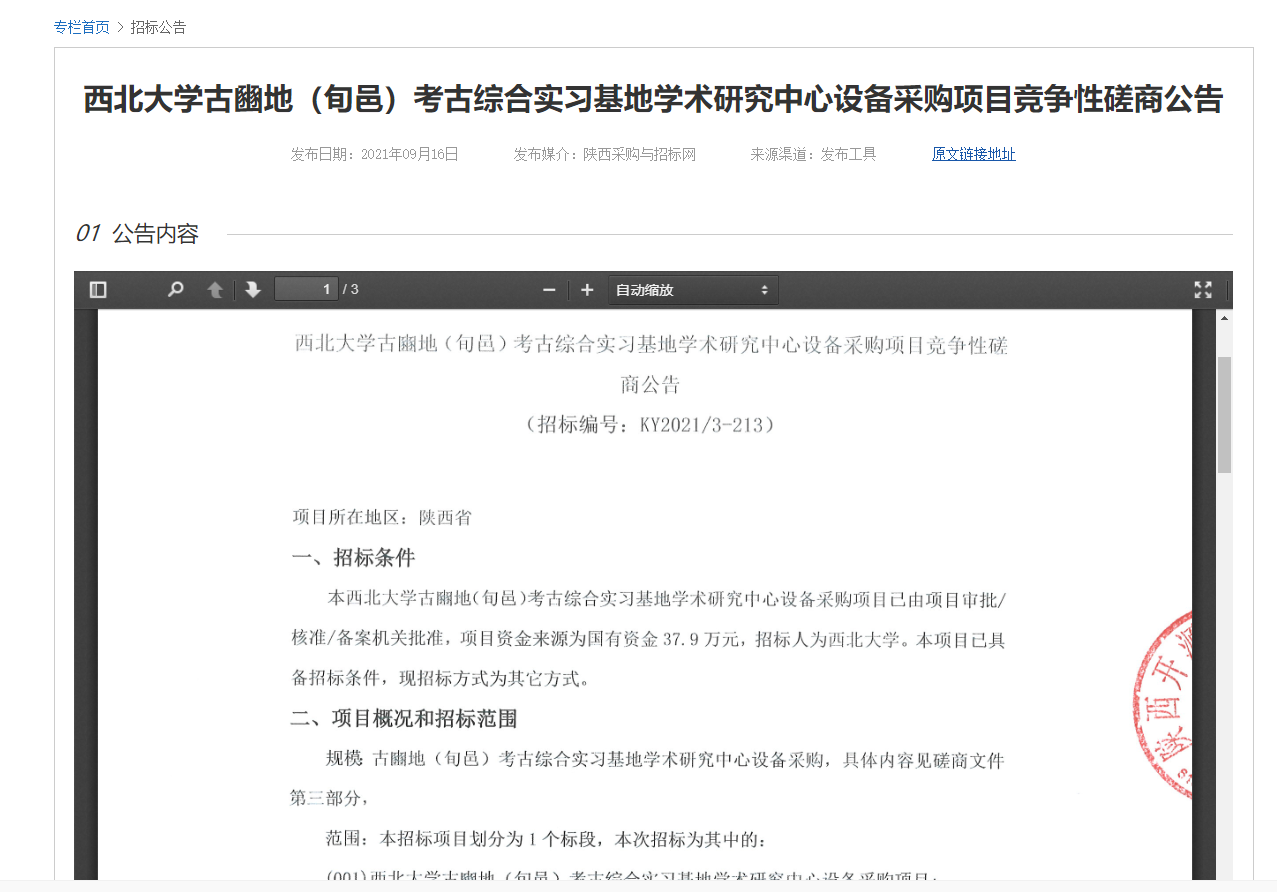Click the scrollbar up arrow

1224,318
